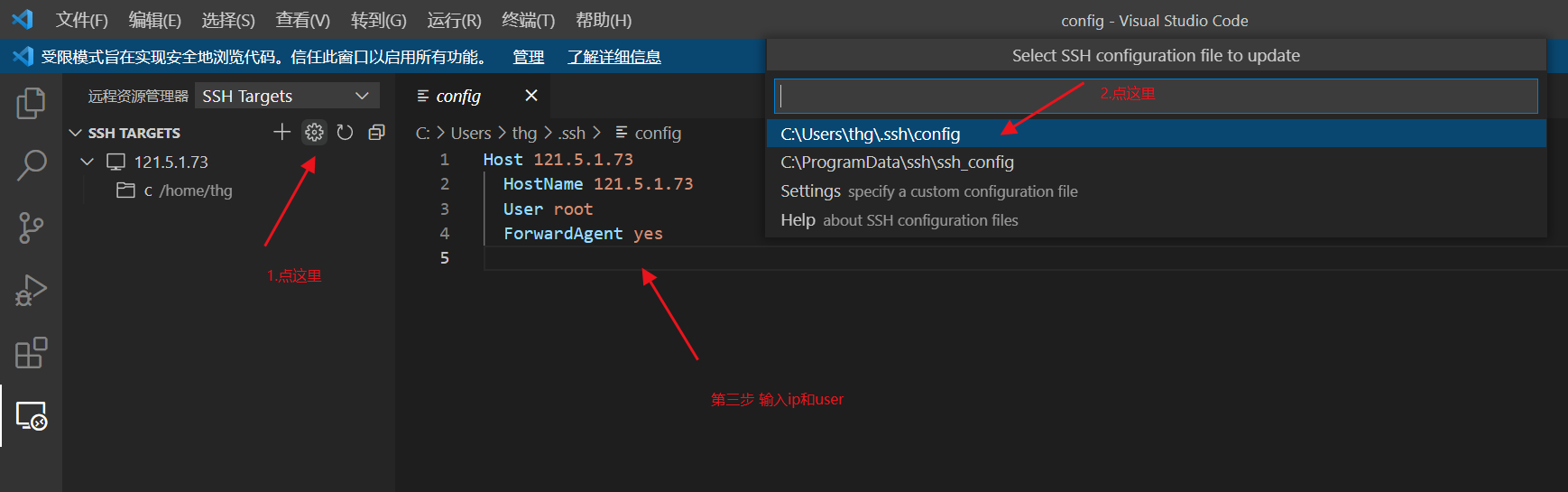Select C:\ProgramData\ssh\ssh_config option

click(x=897, y=162)
